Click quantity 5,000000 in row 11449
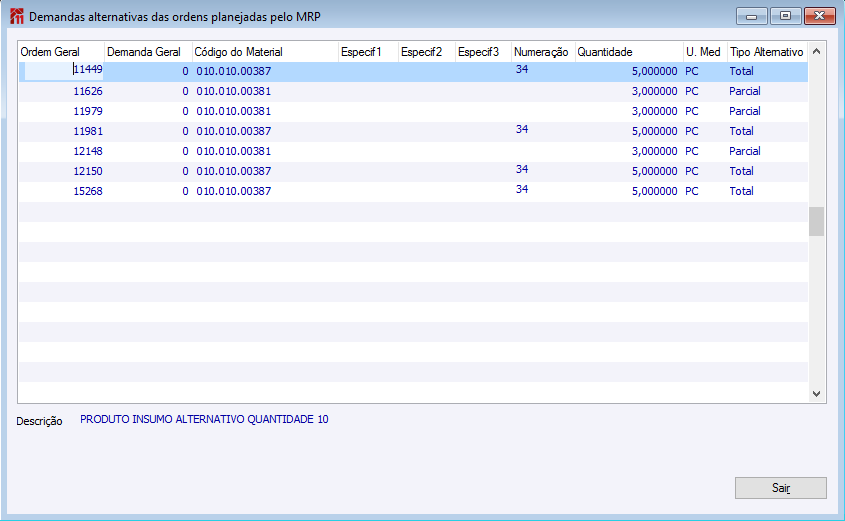The width and height of the screenshot is (845, 521). coord(654,71)
